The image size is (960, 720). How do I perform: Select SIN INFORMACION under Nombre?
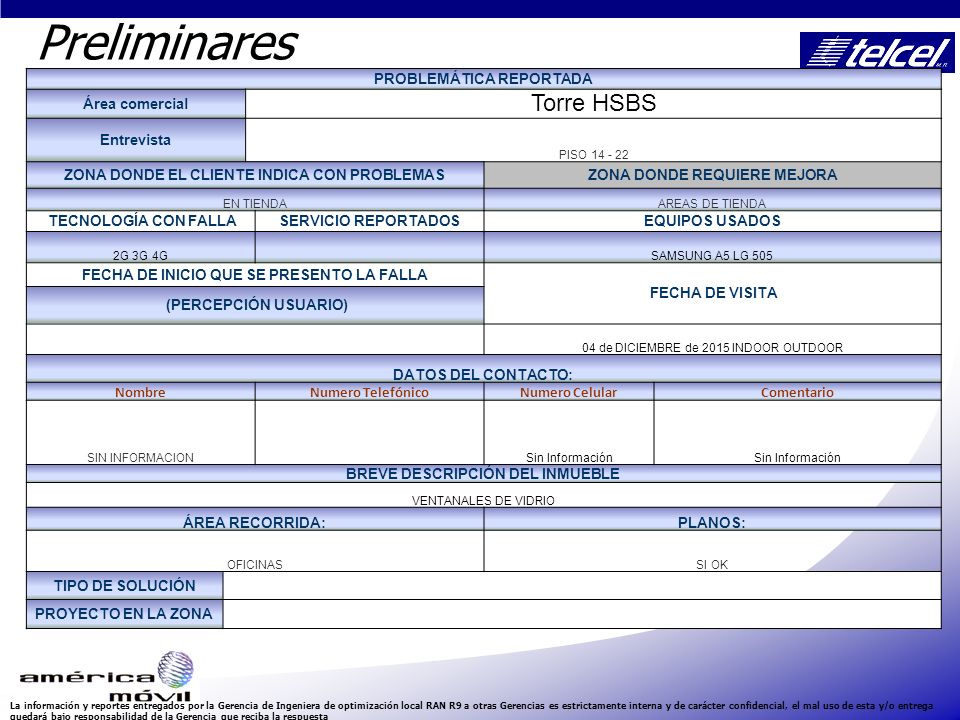(x=140, y=457)
